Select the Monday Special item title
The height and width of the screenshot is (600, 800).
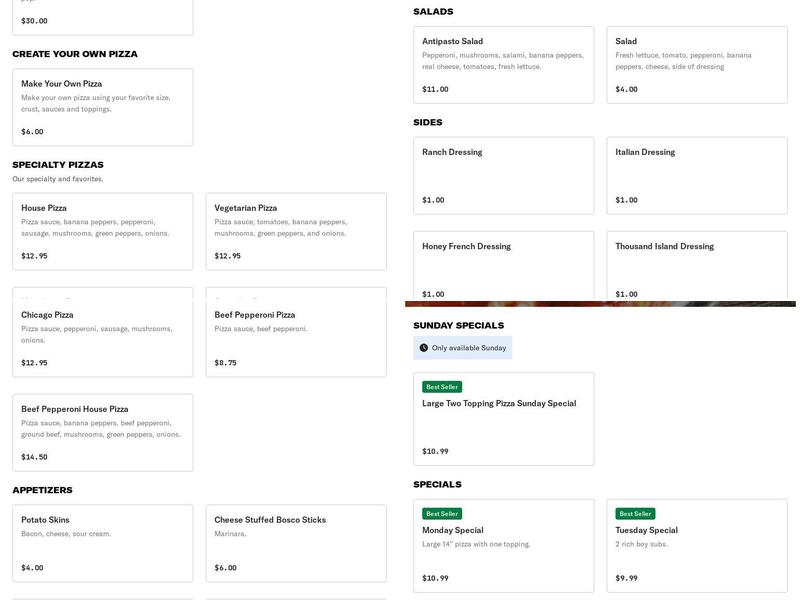(453, 530)
